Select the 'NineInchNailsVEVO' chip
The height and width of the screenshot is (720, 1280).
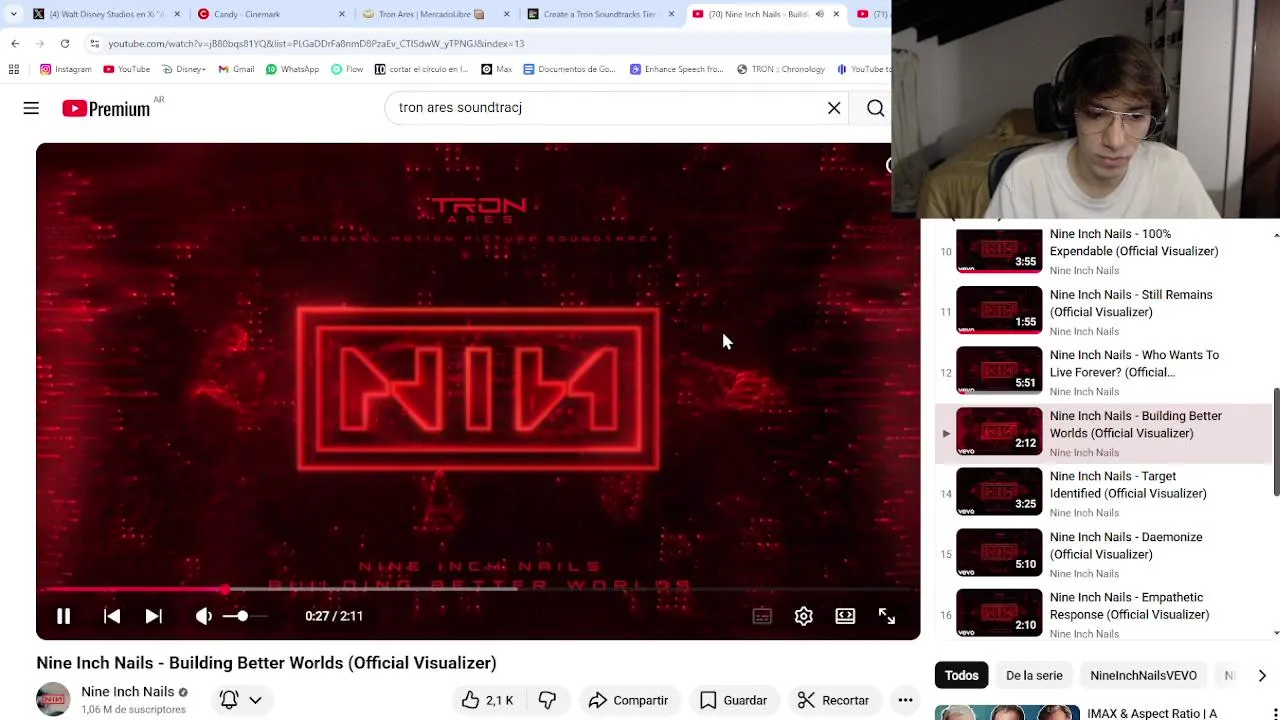[x=1143, y=676]
